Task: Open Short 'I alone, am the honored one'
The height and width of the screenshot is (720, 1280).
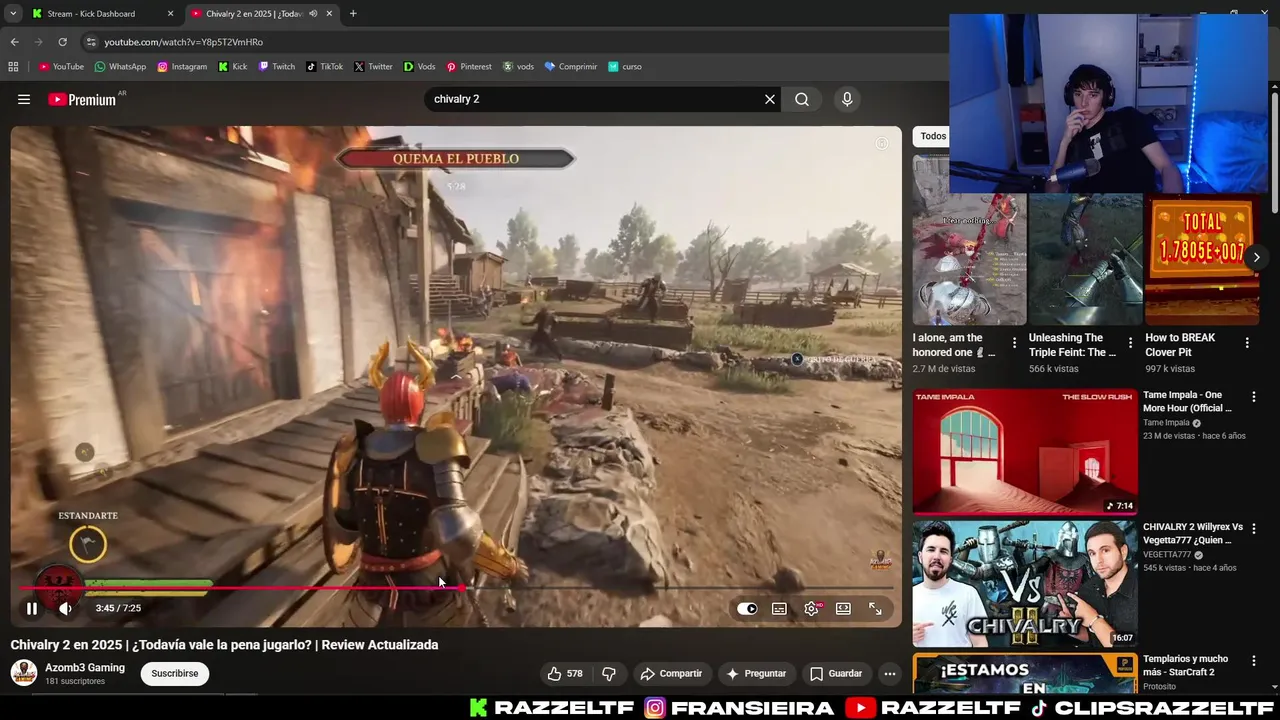Action: 969,259
